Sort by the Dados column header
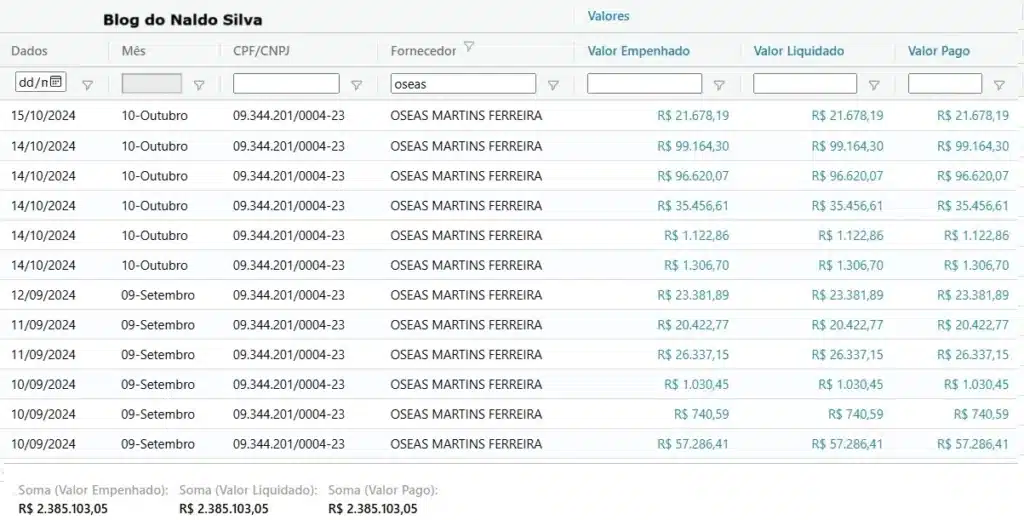This screenshot has height=520, width=1024. click(x=29, y=51)
